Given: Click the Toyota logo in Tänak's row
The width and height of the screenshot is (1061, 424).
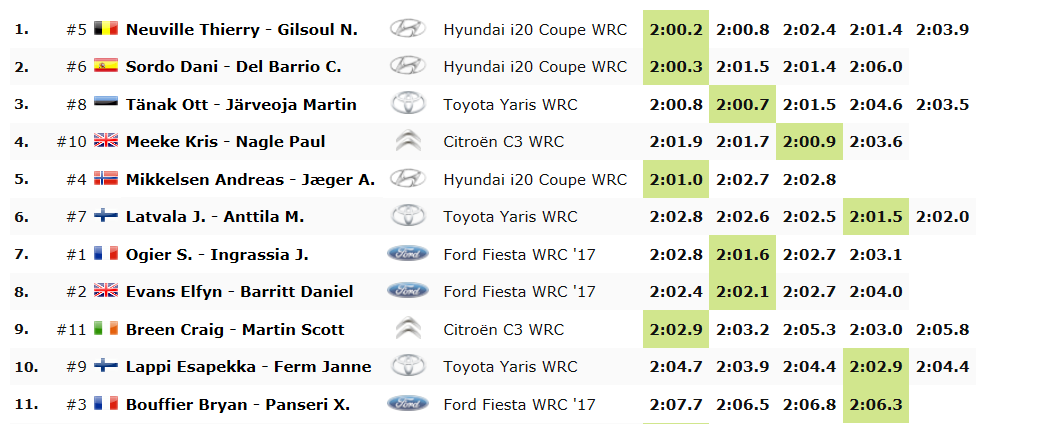Looking at the screenshot, I should click(407, 105).
